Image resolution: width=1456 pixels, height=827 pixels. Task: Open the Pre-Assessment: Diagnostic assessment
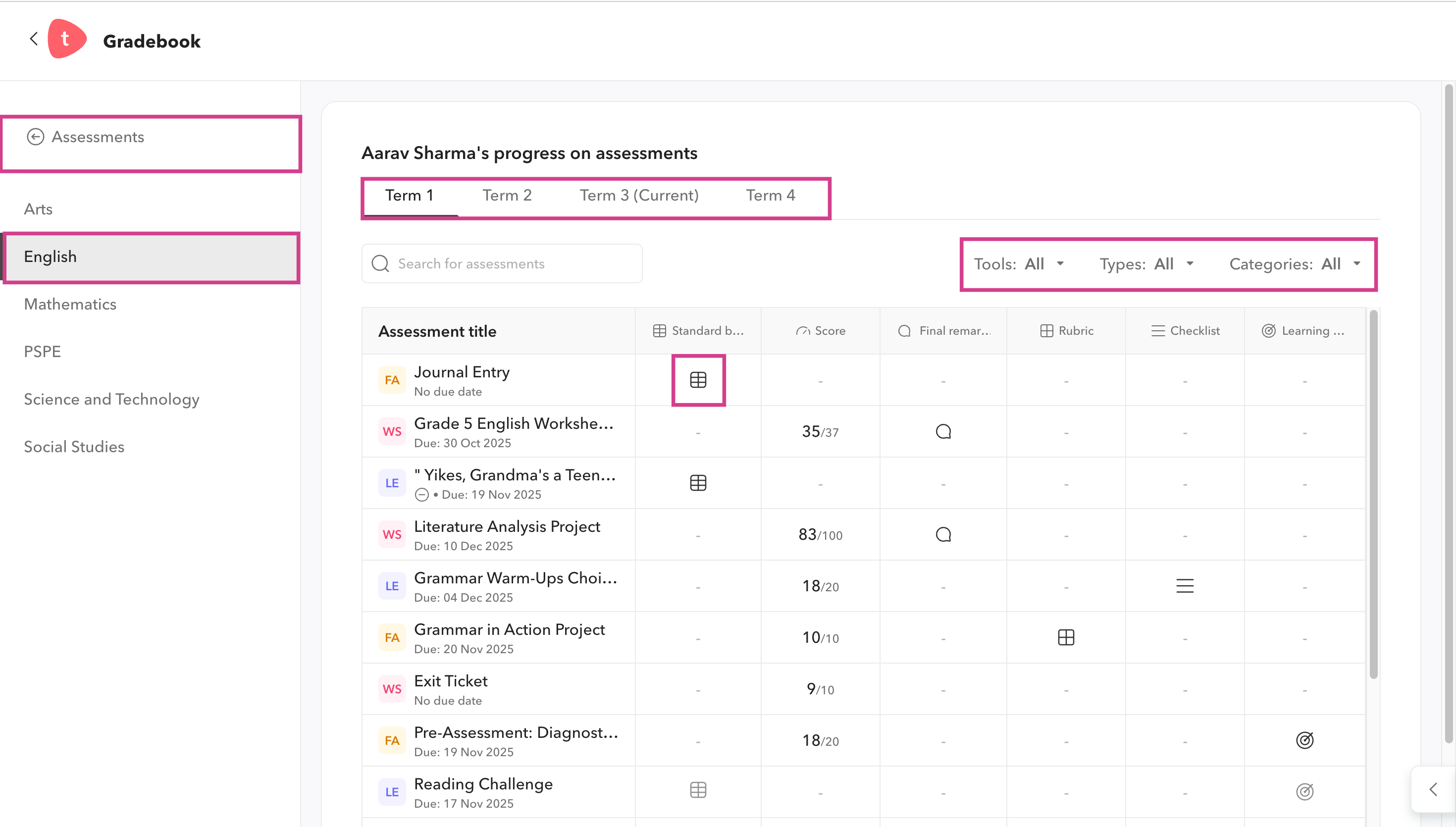(x=516, y=732)
